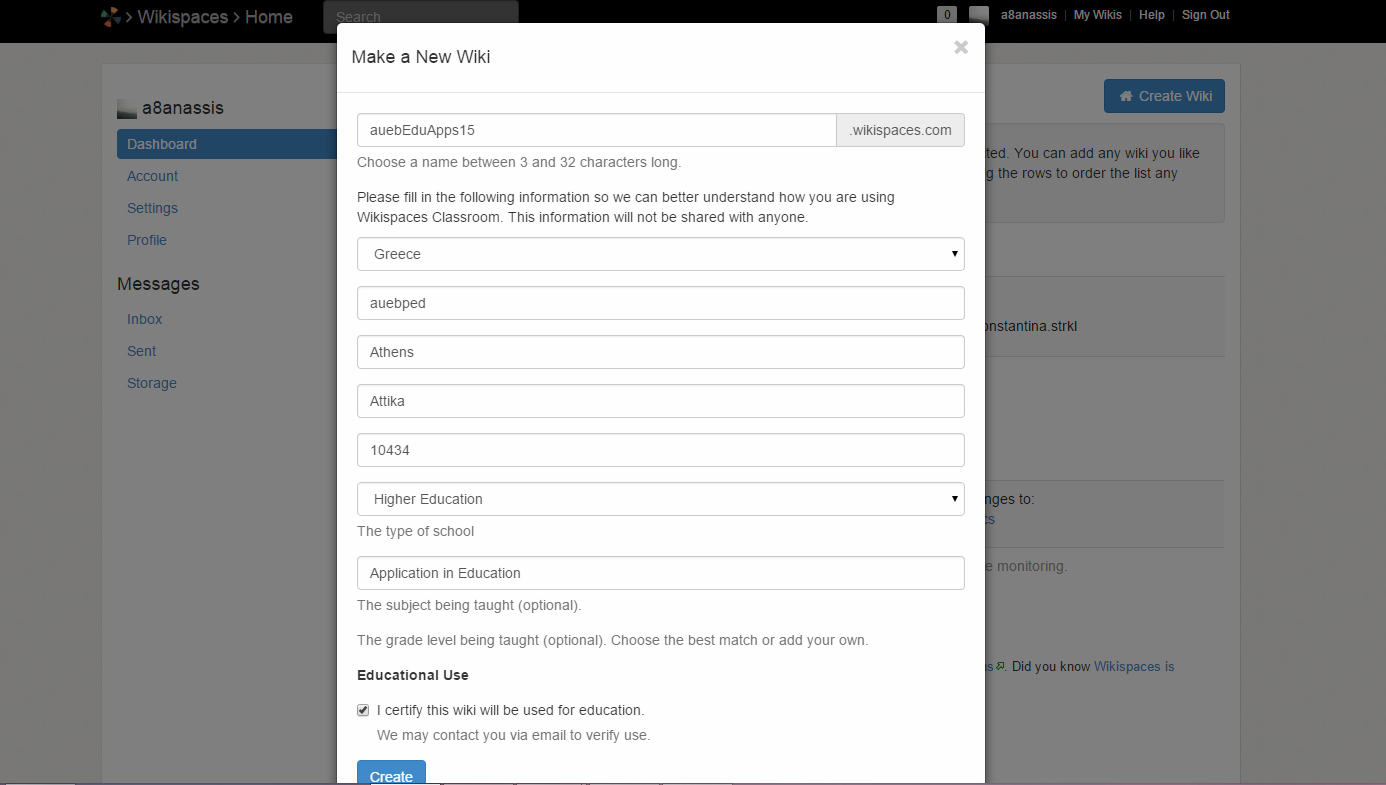Open the Sent messages item
This screenshot has width=1386, height=785.
141,351
